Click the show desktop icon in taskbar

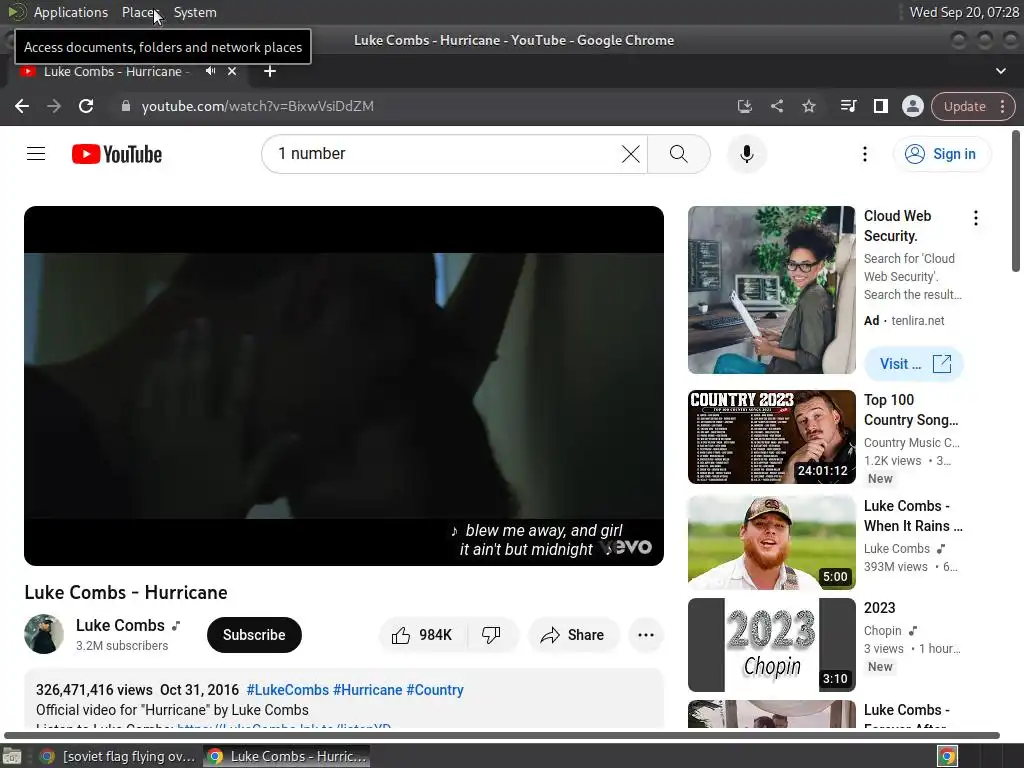coord(12,756)
